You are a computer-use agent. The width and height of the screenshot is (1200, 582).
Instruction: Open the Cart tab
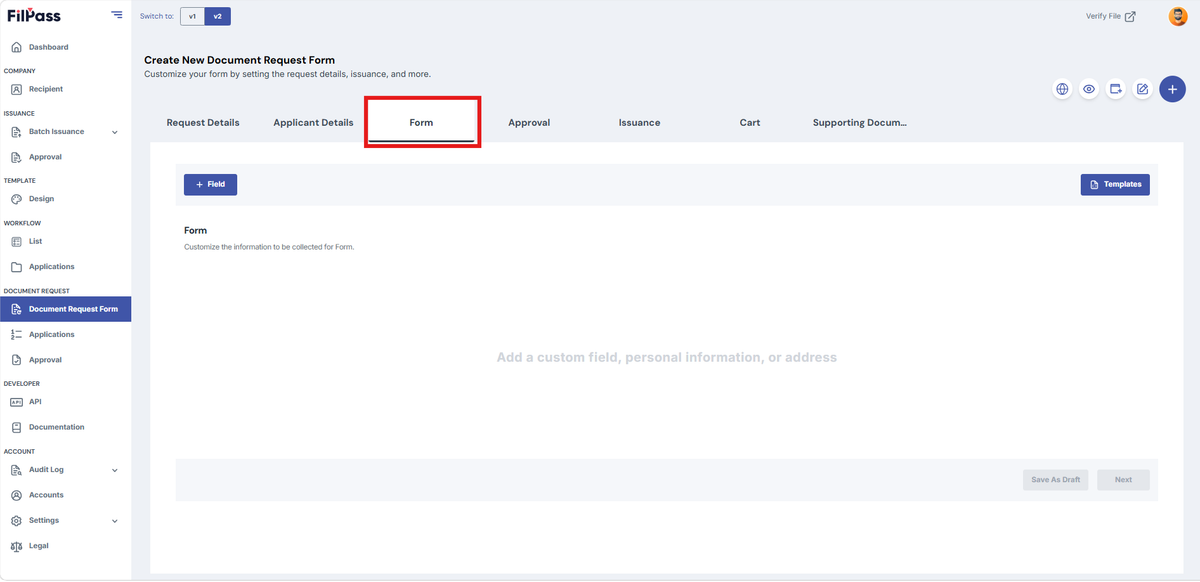[750, 123]
